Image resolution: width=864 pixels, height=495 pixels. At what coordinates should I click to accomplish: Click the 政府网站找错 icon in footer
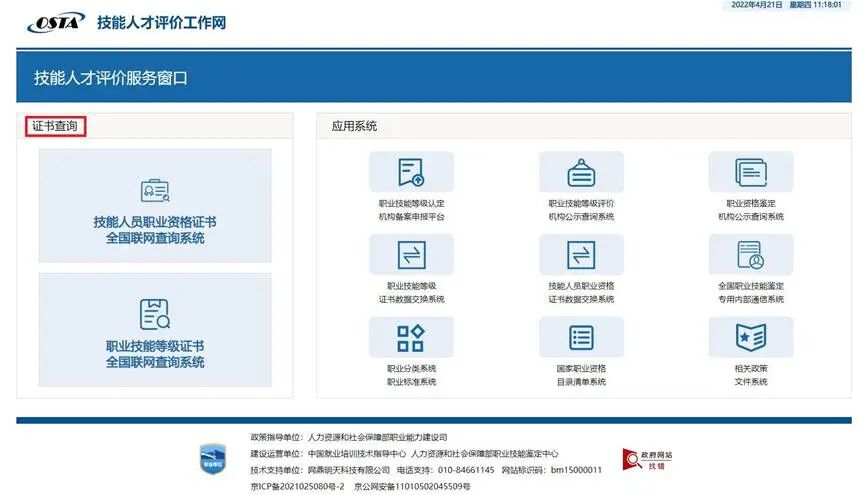(647, 459)
